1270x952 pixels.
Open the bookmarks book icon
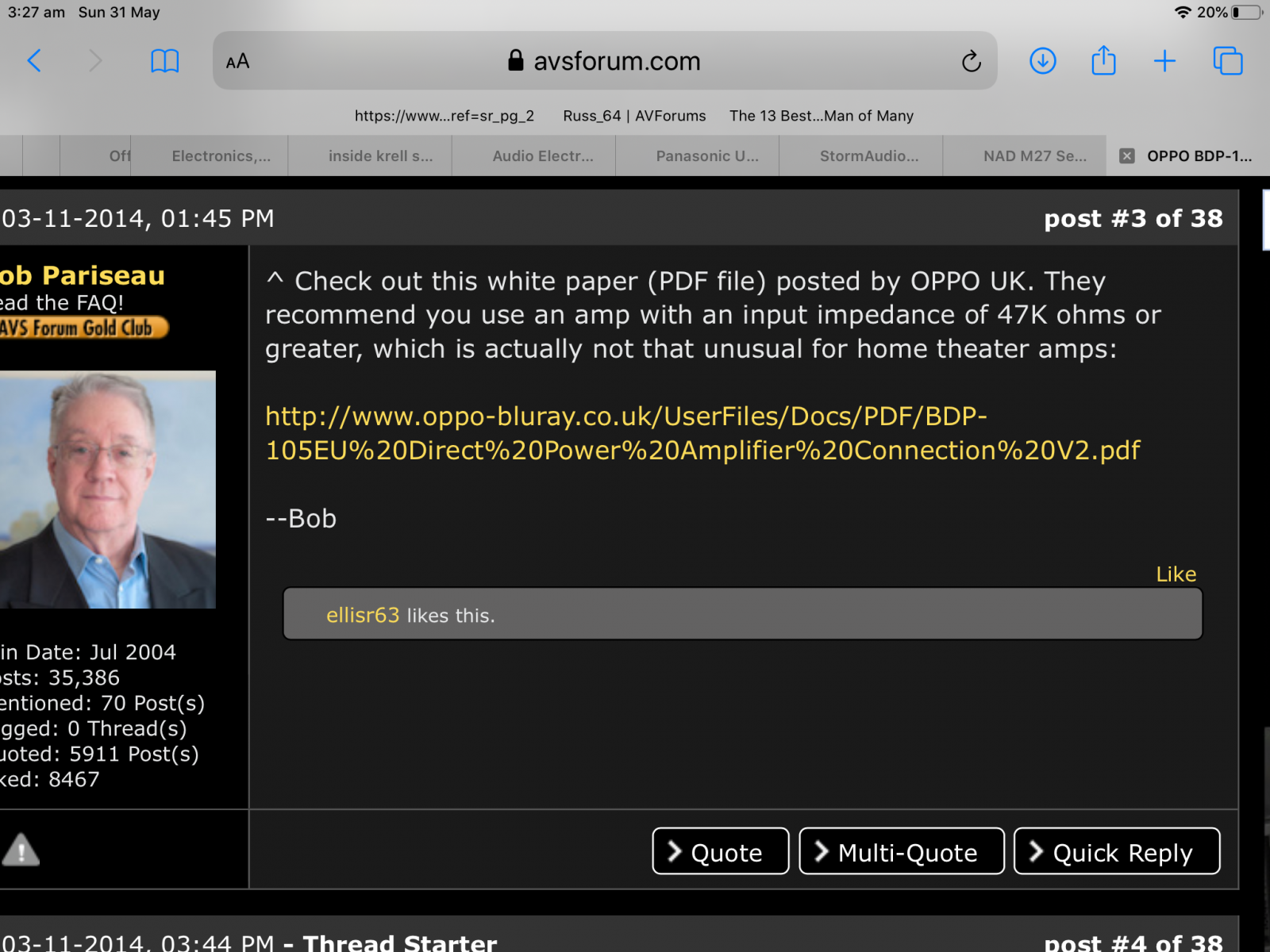point(164,61)
